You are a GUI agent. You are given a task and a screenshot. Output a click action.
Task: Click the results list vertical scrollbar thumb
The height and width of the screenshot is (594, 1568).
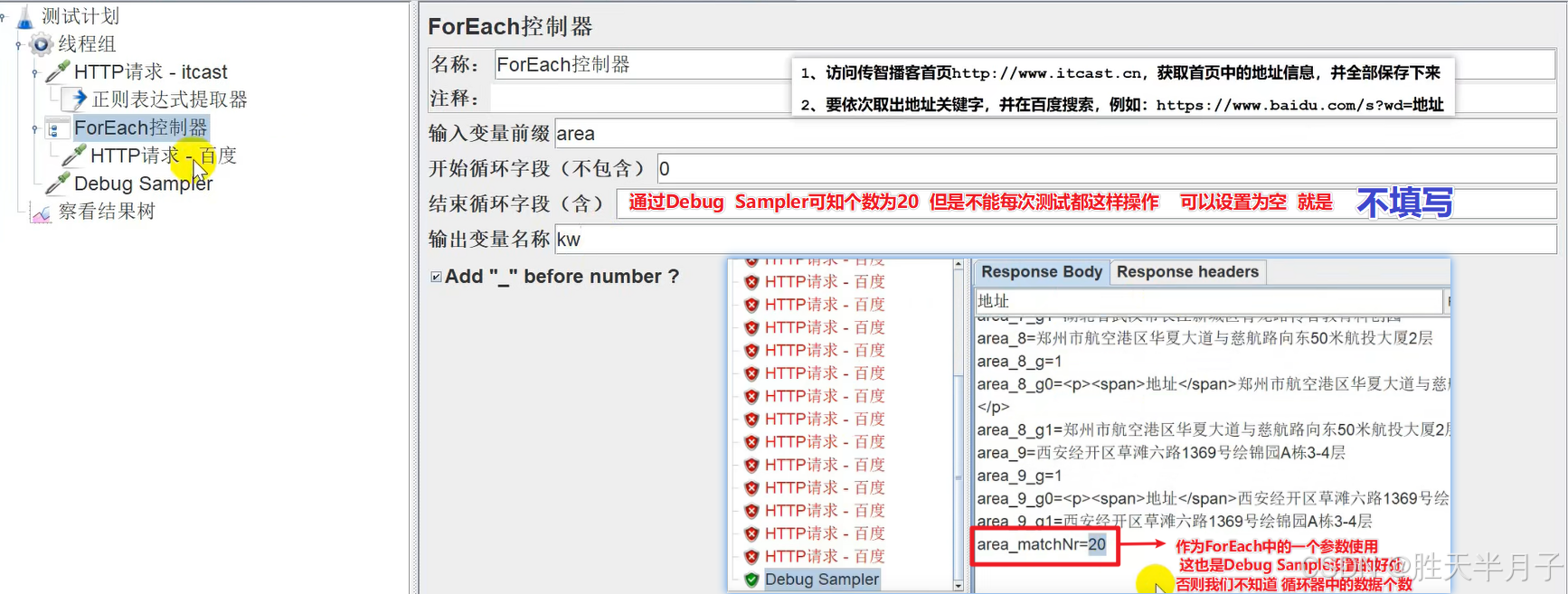[x=959, y=476]
